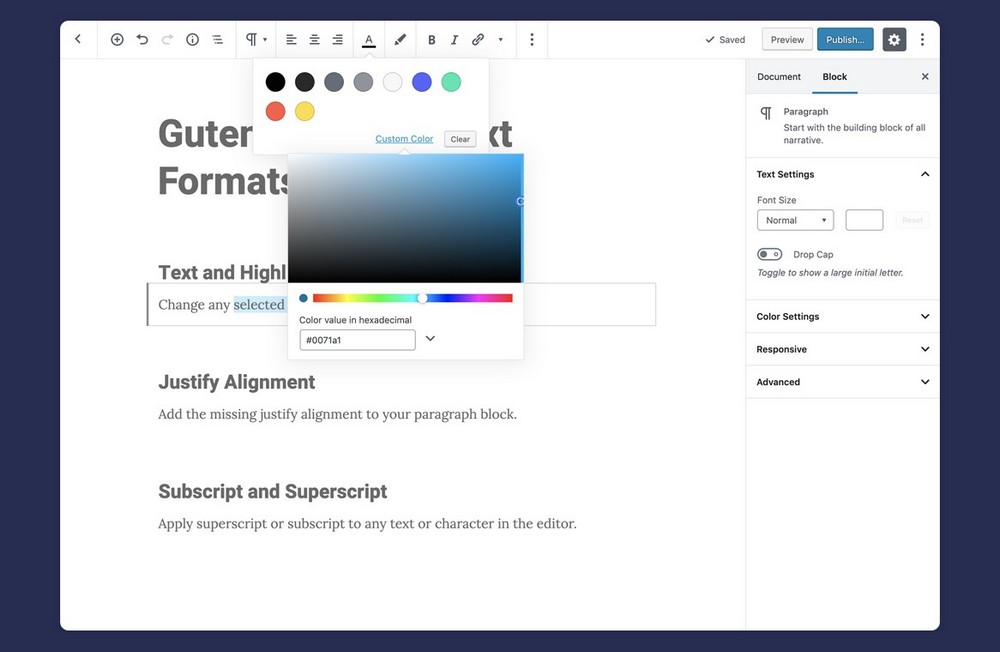Align text right
The height and width of the screenshot is (652, 1000).
(337, 40)
